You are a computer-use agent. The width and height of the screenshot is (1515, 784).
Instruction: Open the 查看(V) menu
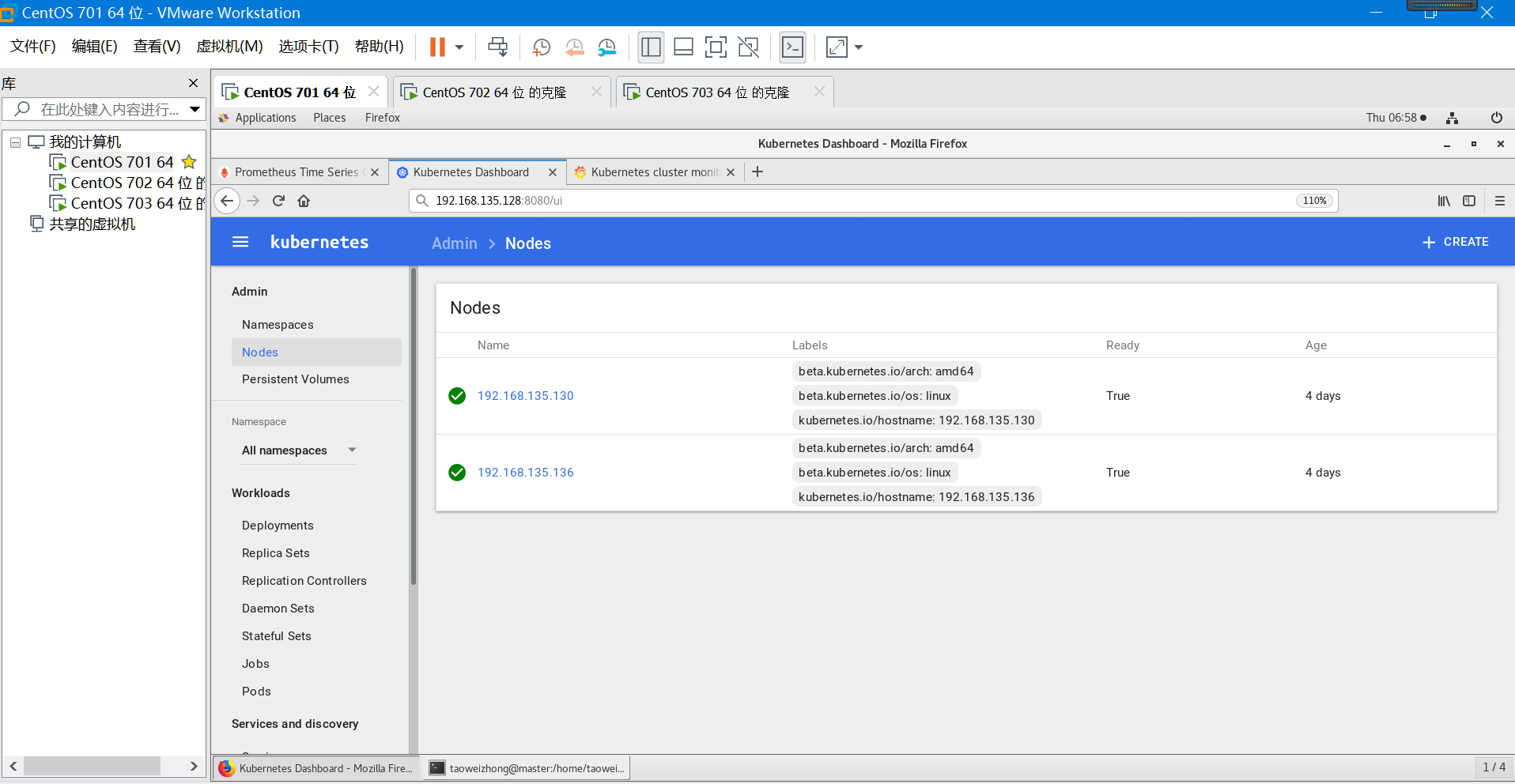[157, 47]
